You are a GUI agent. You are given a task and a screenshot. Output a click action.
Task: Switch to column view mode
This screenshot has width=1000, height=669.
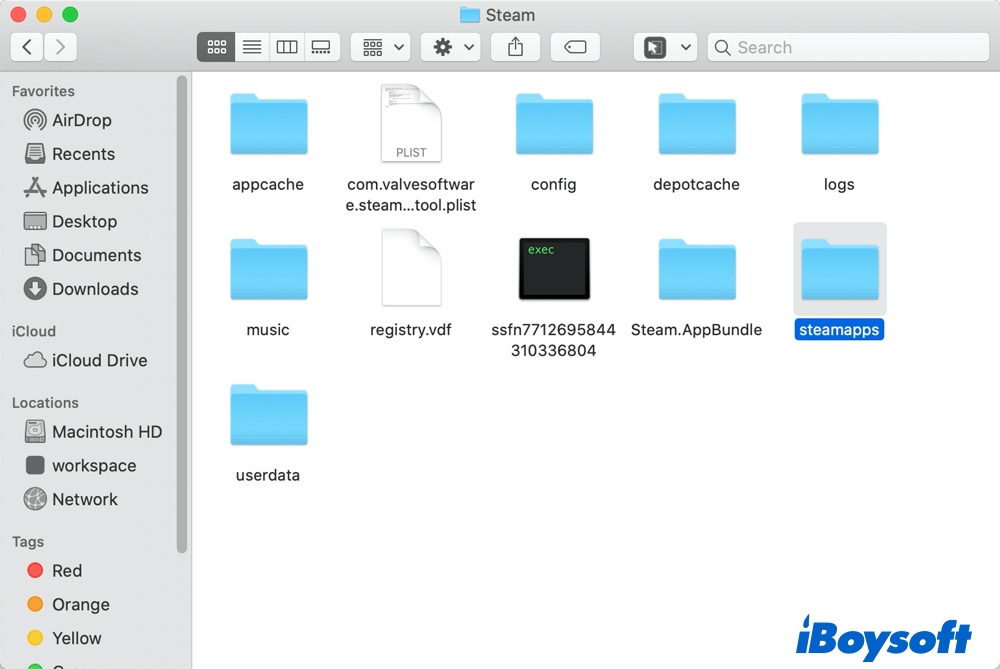(x=287, y=47)
